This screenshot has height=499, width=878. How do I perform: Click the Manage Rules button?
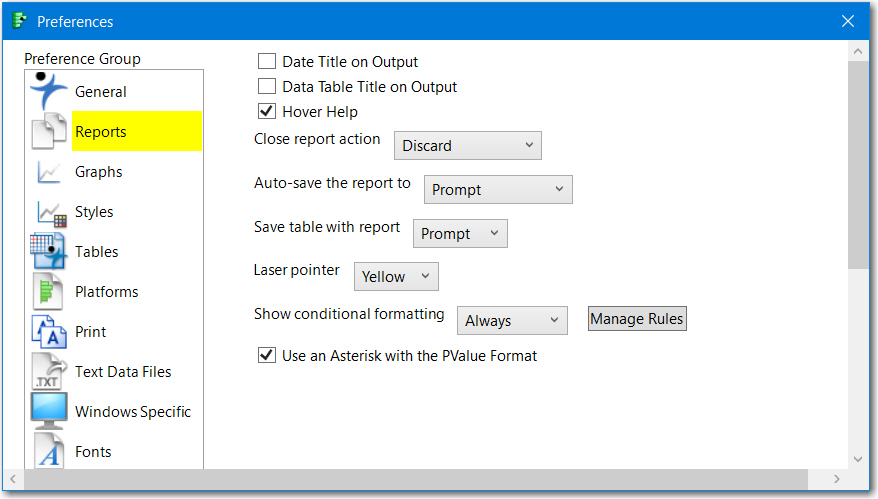tap(637, 319)
